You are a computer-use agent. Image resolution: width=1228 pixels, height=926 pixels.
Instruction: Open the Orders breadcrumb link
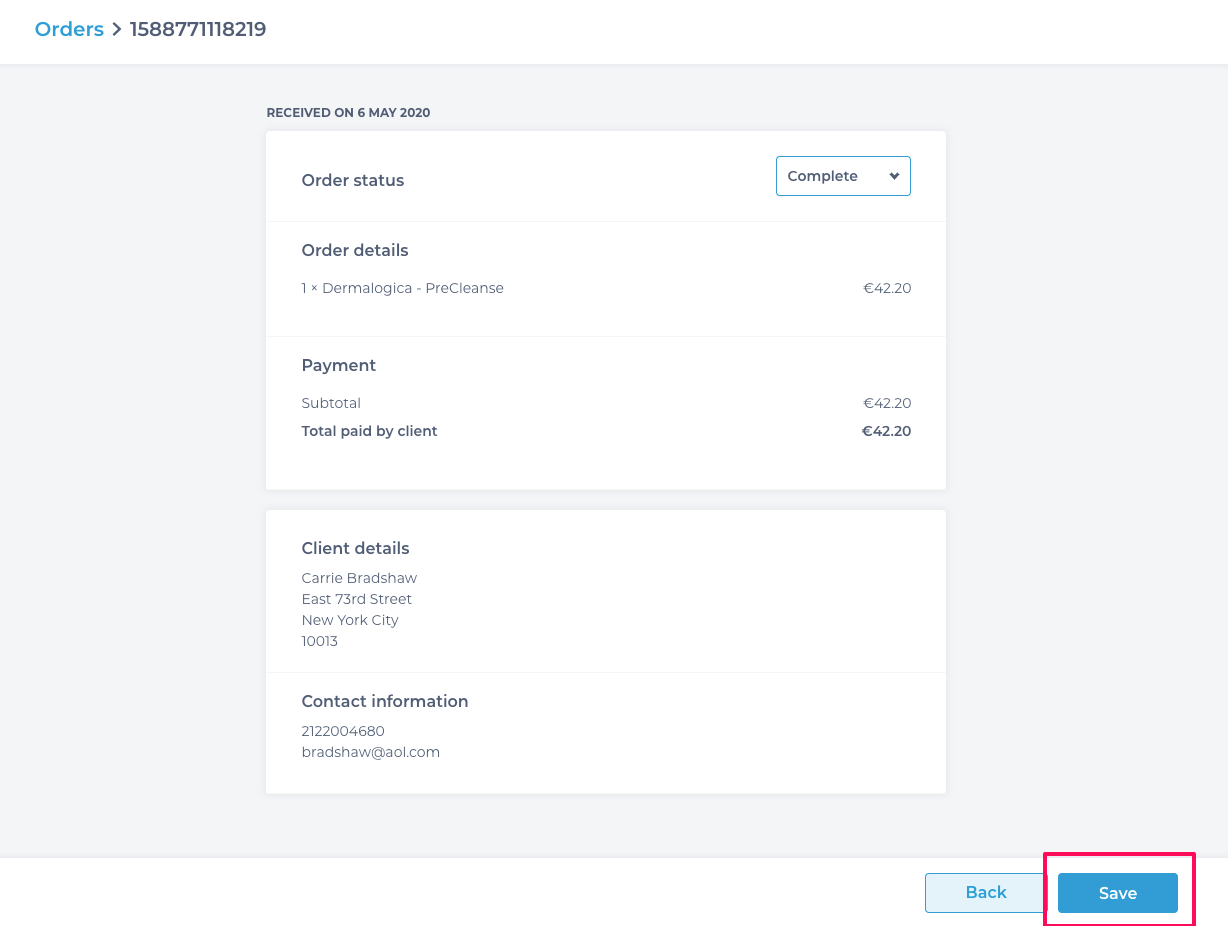(69, 29)
